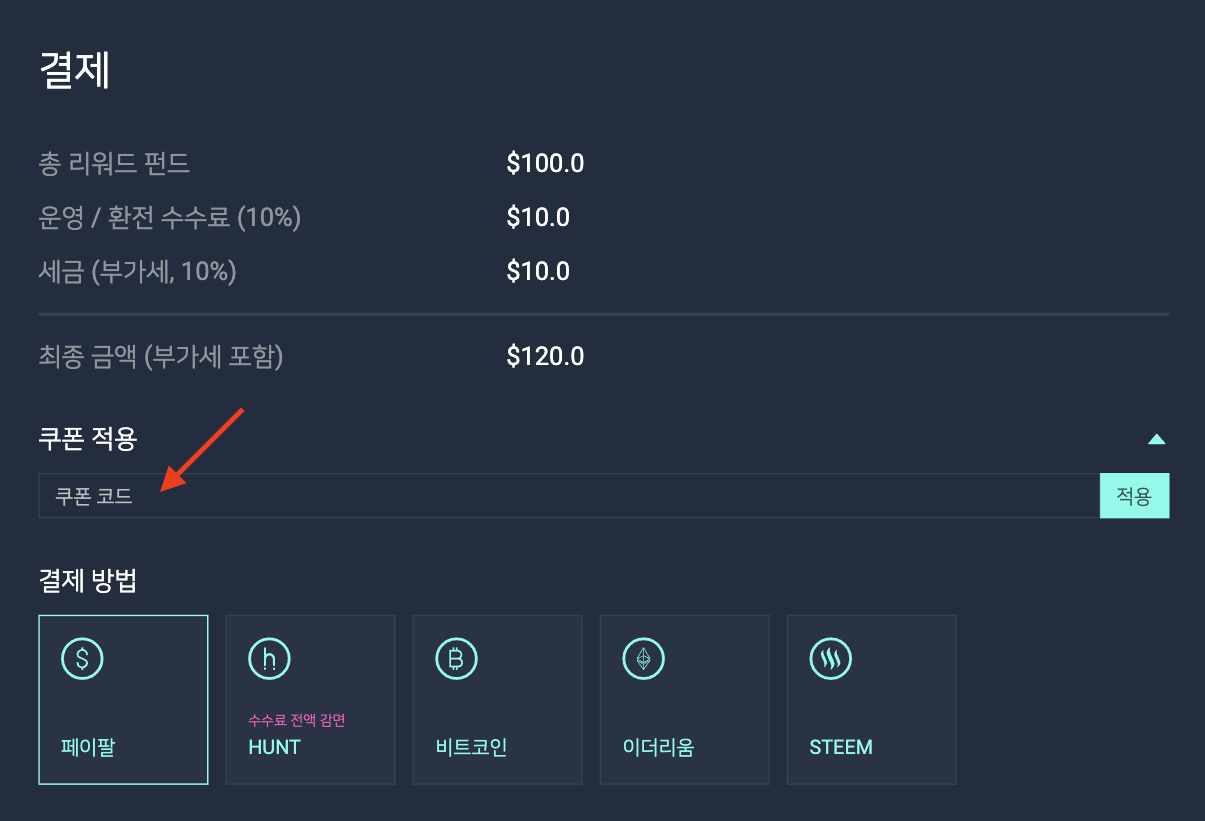The width and height of the screenshot is (1205, 821).
Task: Click the 결제 방법 heading
Action: pyautogui.click(x=88, y=581)
